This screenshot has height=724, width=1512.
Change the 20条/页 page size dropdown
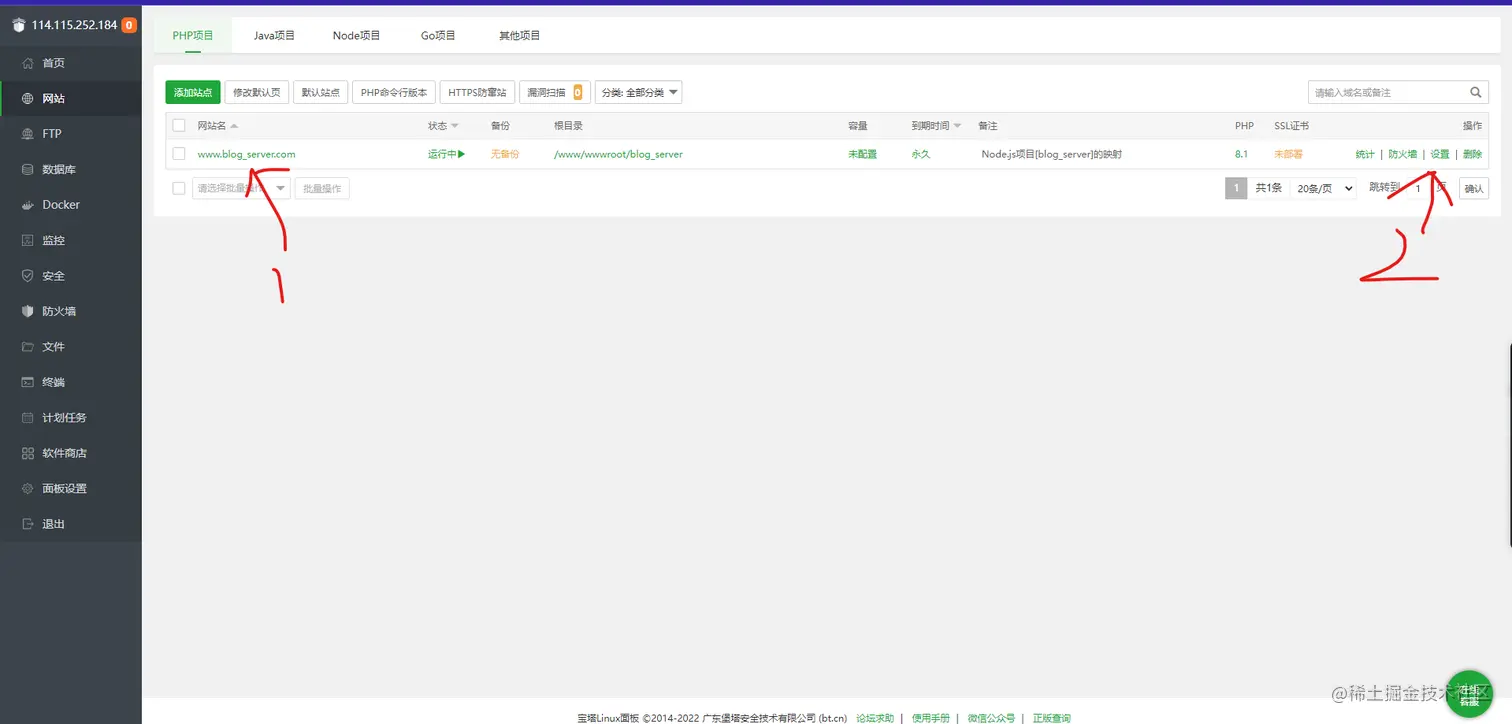tap(1322, 188)
